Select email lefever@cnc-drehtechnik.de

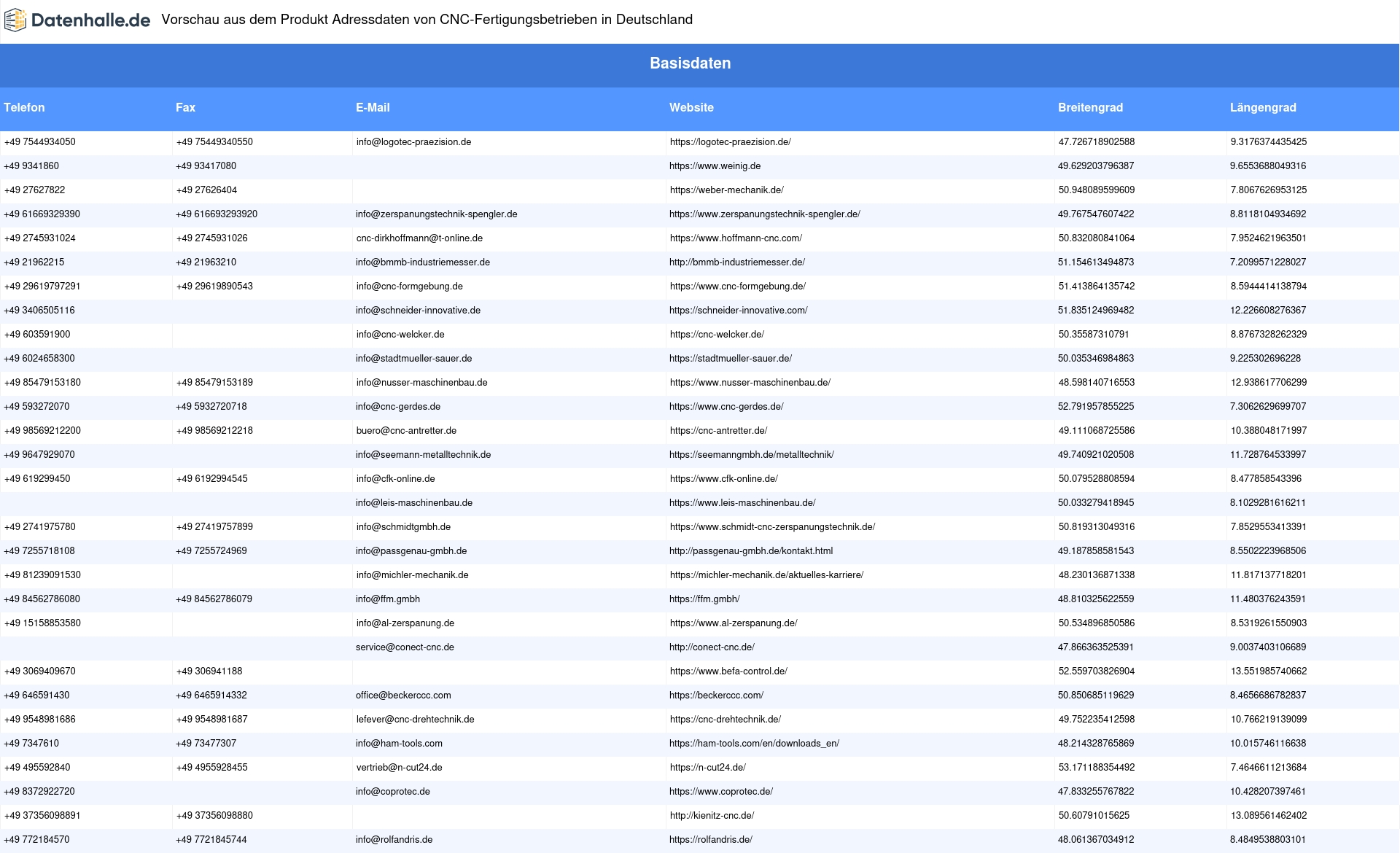pos(416,720)
